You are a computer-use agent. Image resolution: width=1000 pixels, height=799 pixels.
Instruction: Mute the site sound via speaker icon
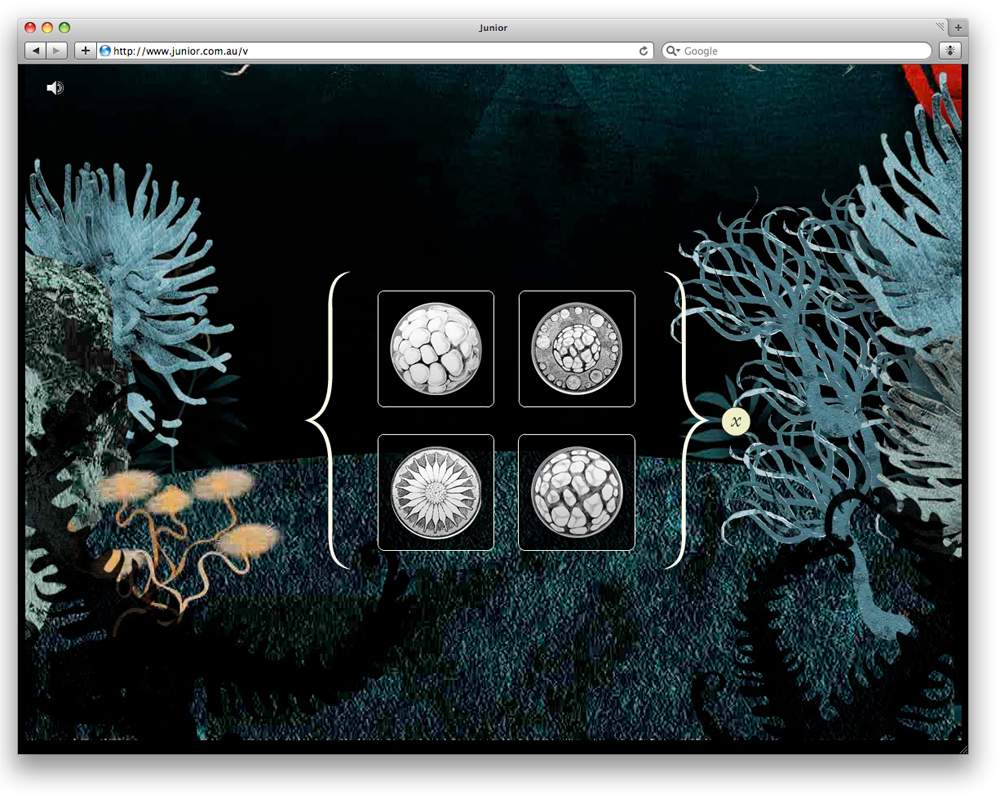pos(55,88)
